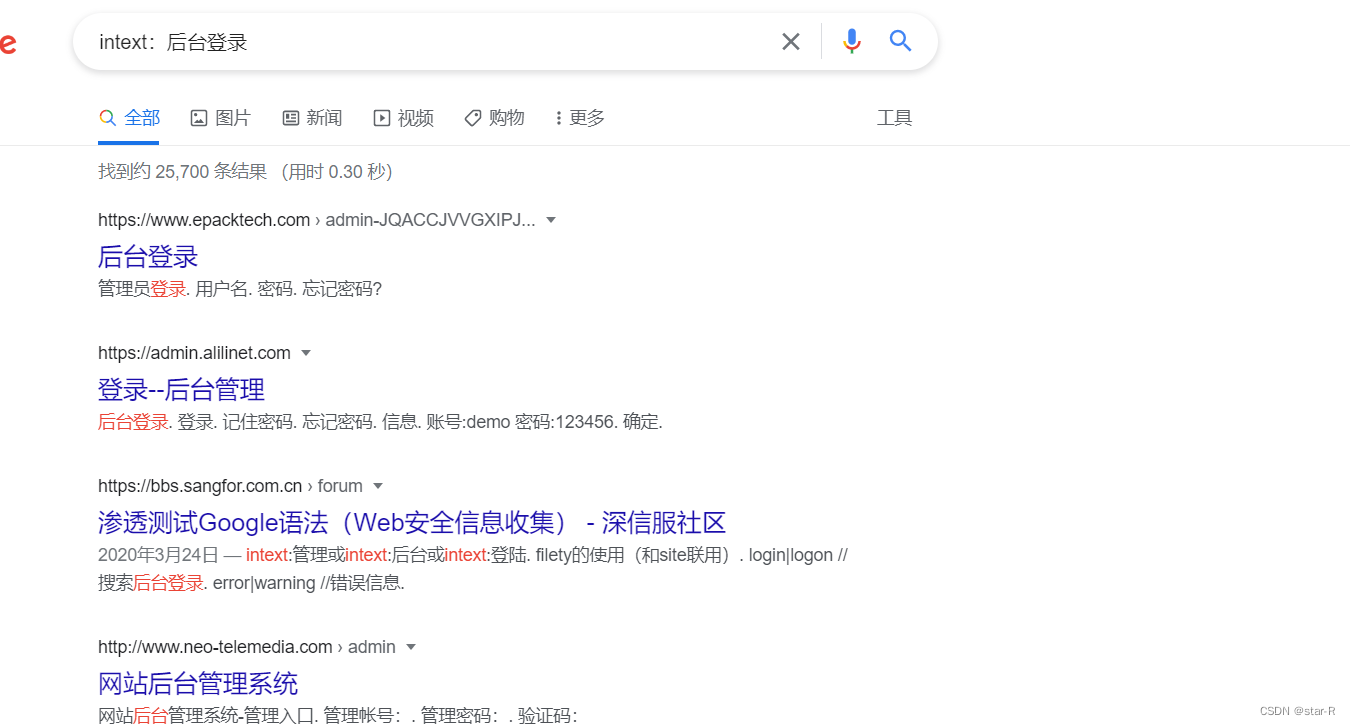Click snippet 网站后台管理系统-管理入口
The width and height of the screenshot is (1350, 725).
(x=338, y=716)
